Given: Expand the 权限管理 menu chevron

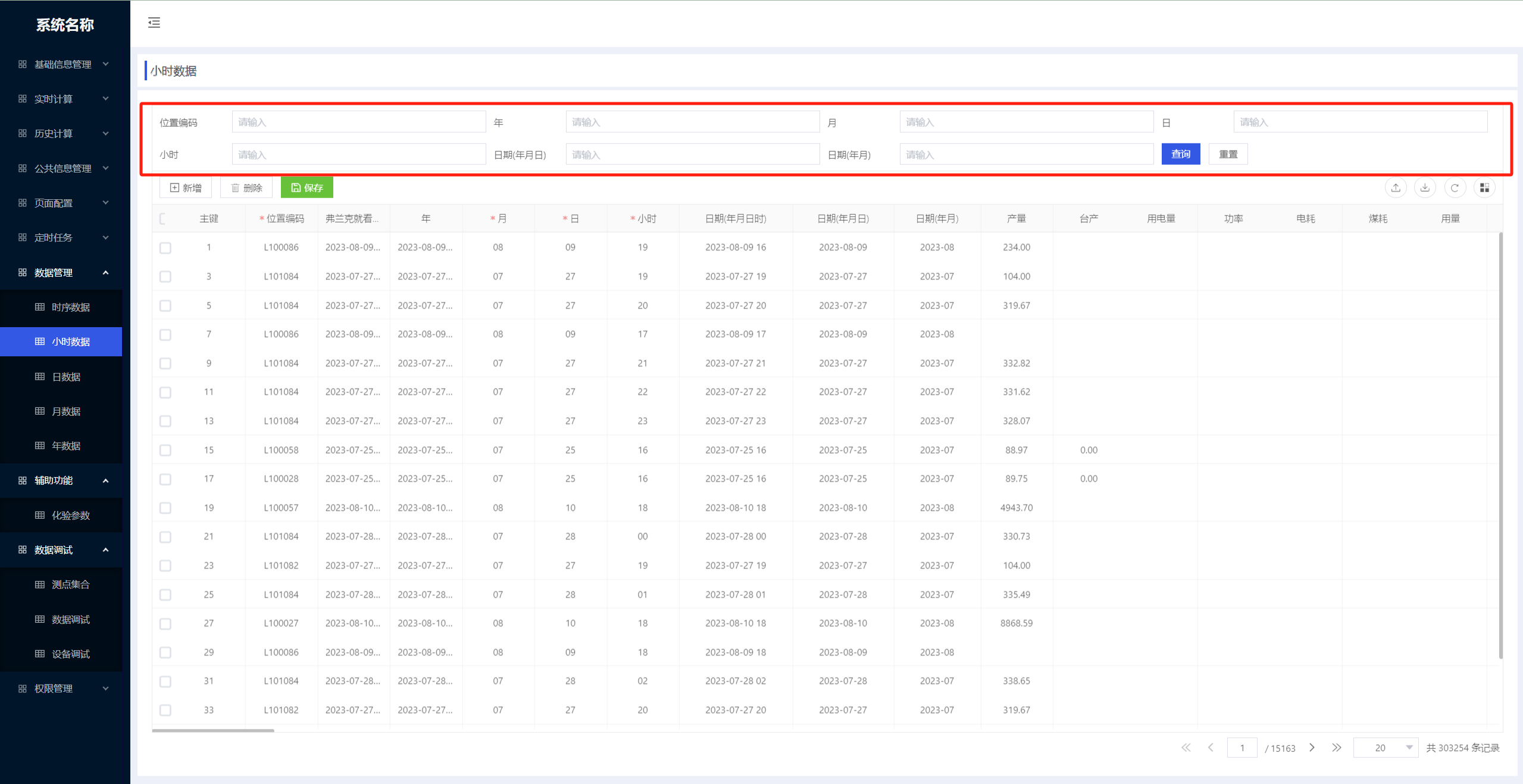Looking at the screenshot, I should (106, 688).
